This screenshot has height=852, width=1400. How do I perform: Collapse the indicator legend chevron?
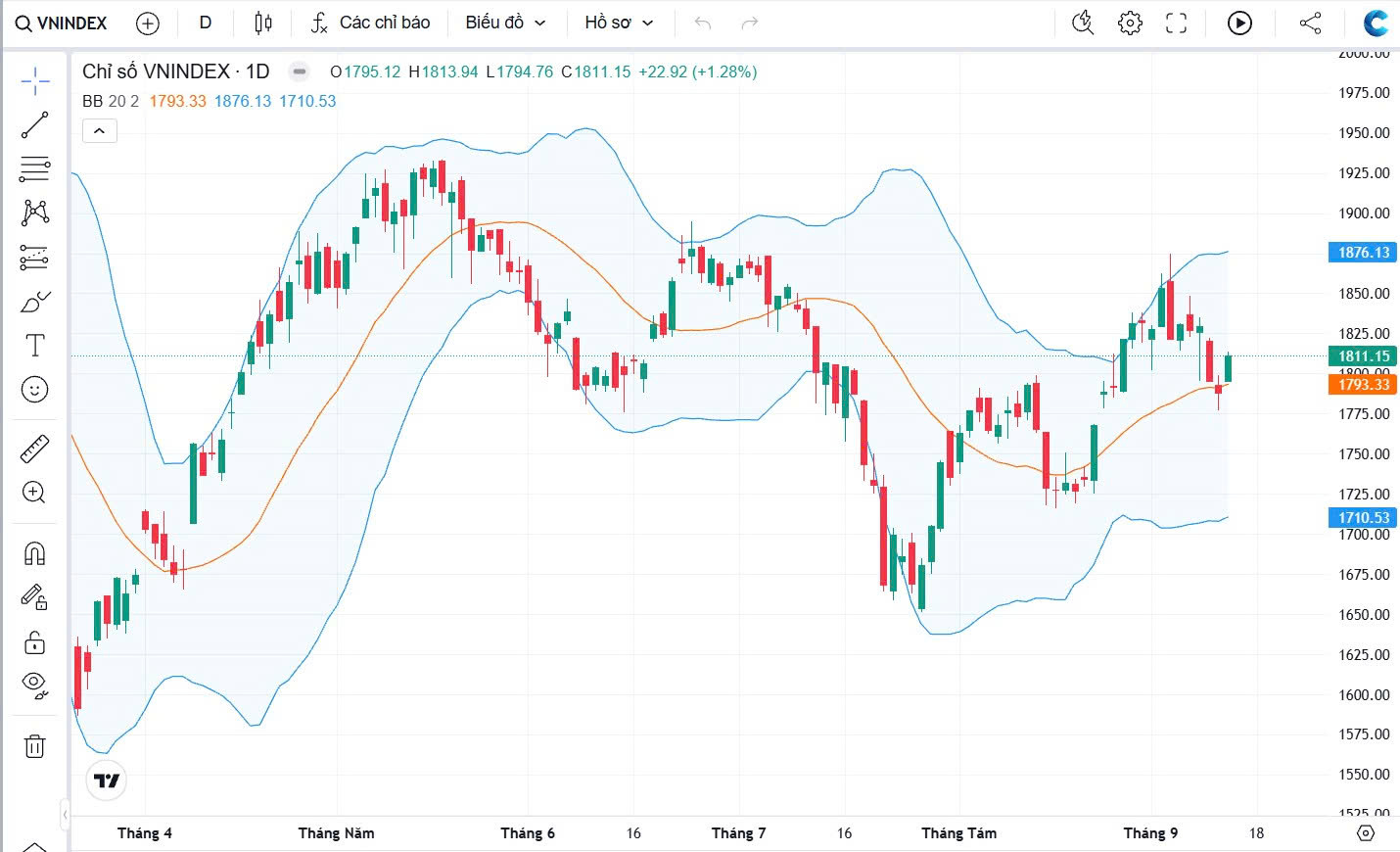tap(100, 130)
